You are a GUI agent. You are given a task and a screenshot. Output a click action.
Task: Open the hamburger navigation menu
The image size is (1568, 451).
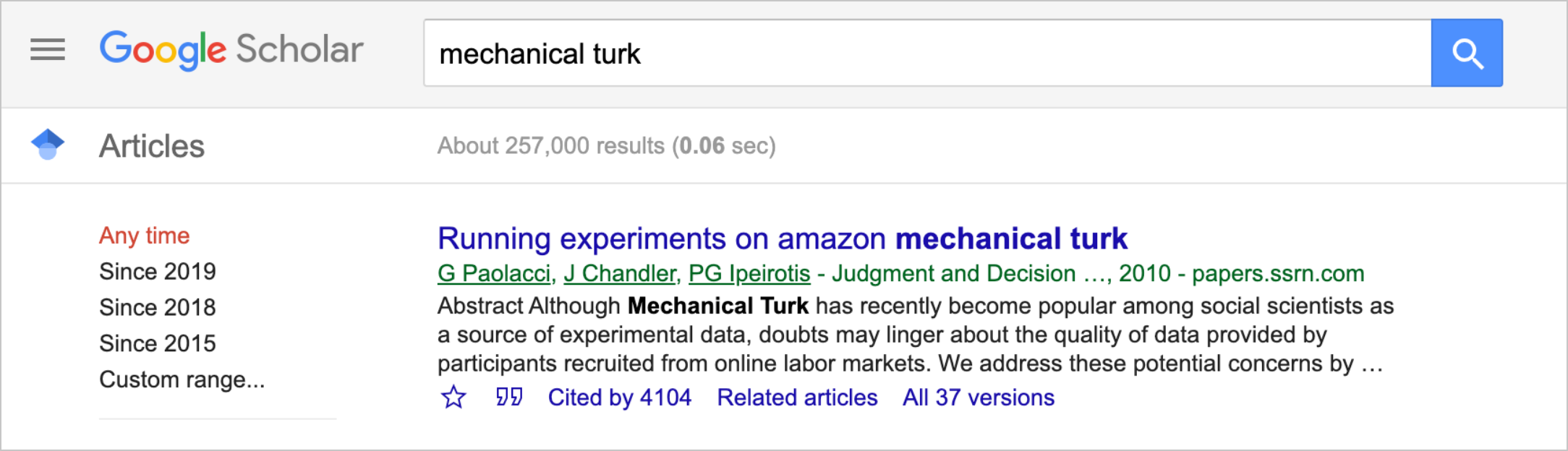(47, 51)
